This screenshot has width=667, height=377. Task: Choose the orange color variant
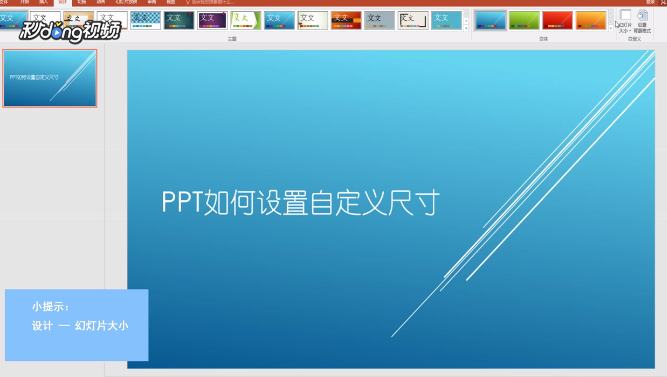[591, 20]
